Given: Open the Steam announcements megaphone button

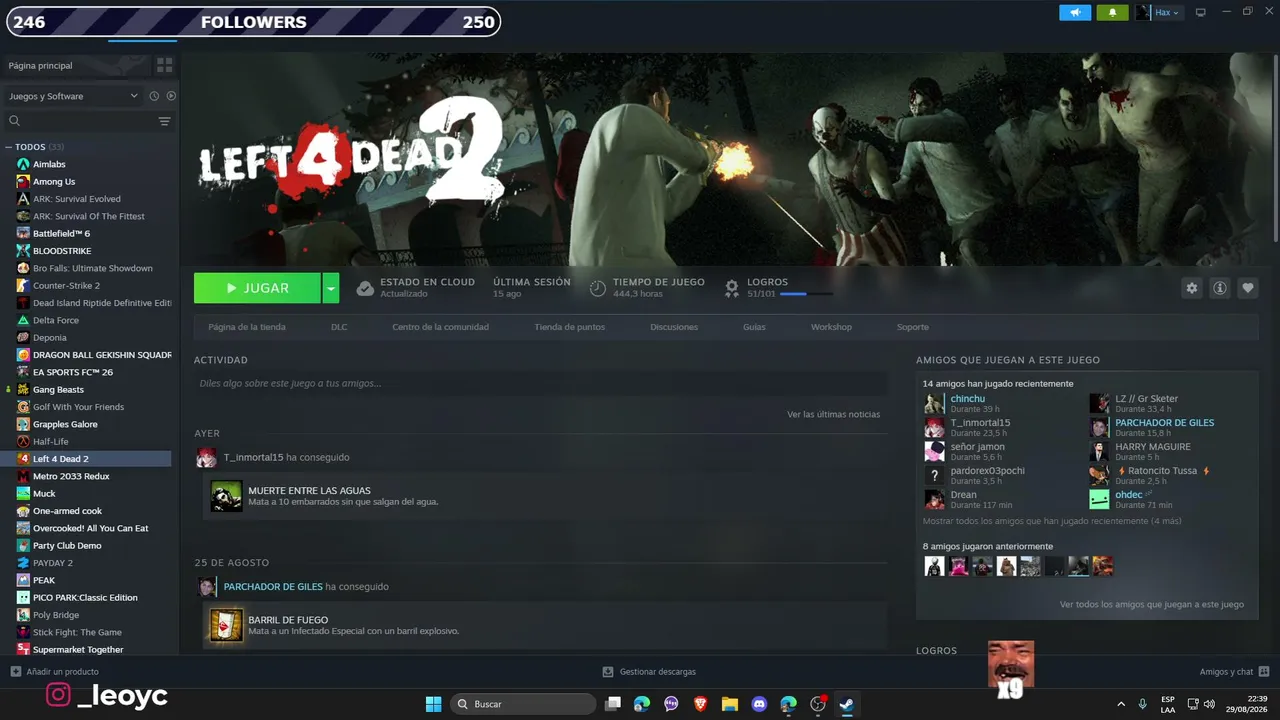Looking at the screenshot, I should click(1075, 12).
